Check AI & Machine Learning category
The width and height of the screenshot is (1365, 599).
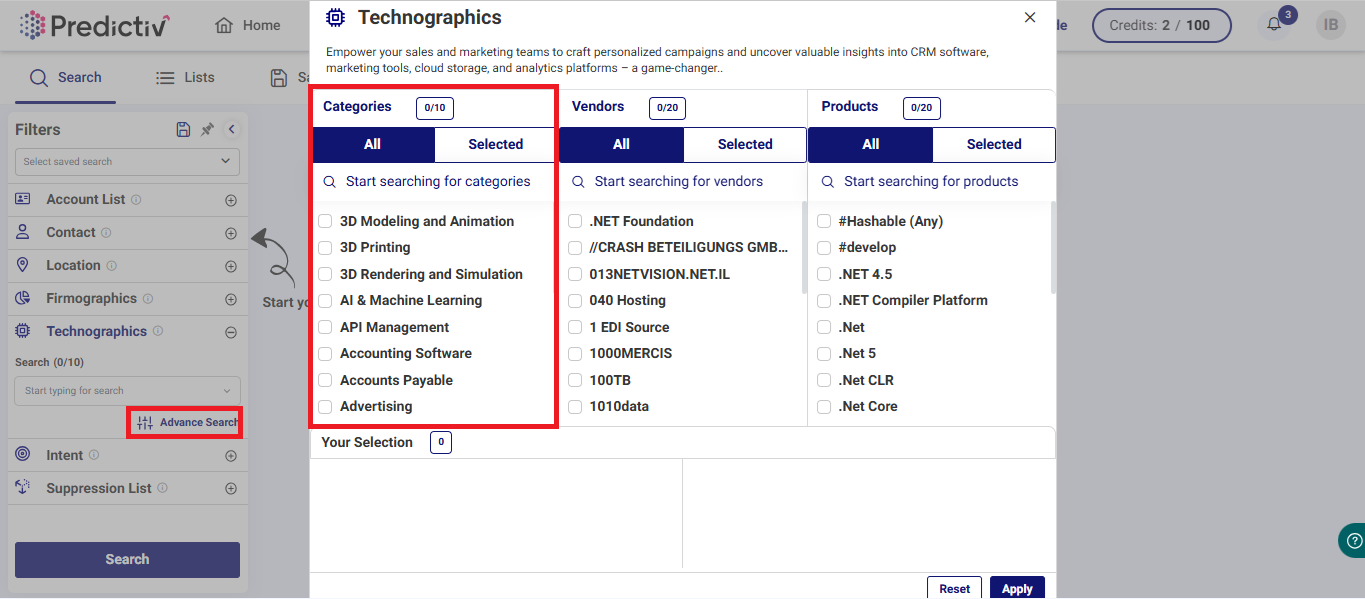click(x=325, y=300)
